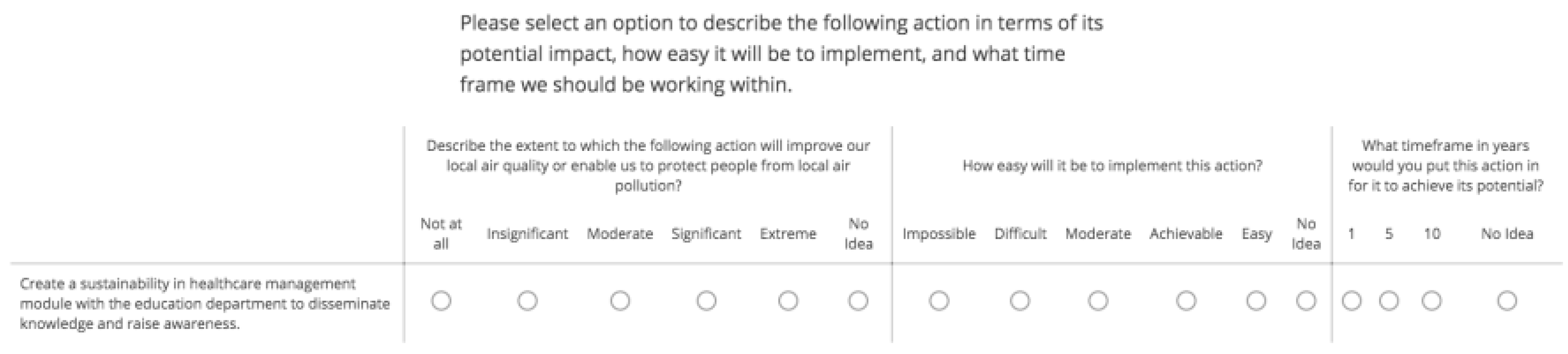Click the 'Achievable' column header label
Image resolution: width=1568 pixels, height=354 pixels.
(x=1186, y=234)
